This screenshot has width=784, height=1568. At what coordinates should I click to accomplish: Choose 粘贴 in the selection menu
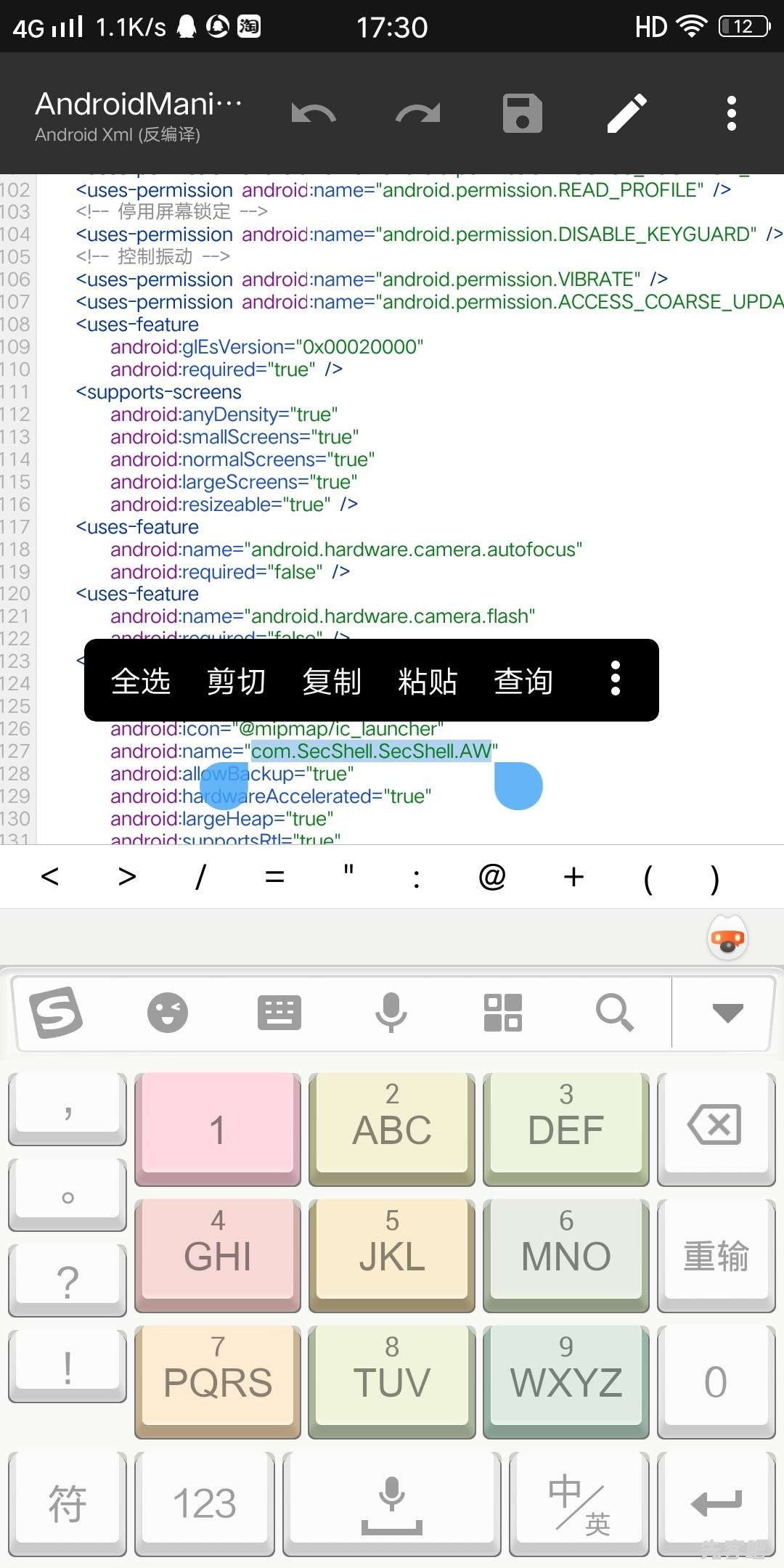point(428,681)
